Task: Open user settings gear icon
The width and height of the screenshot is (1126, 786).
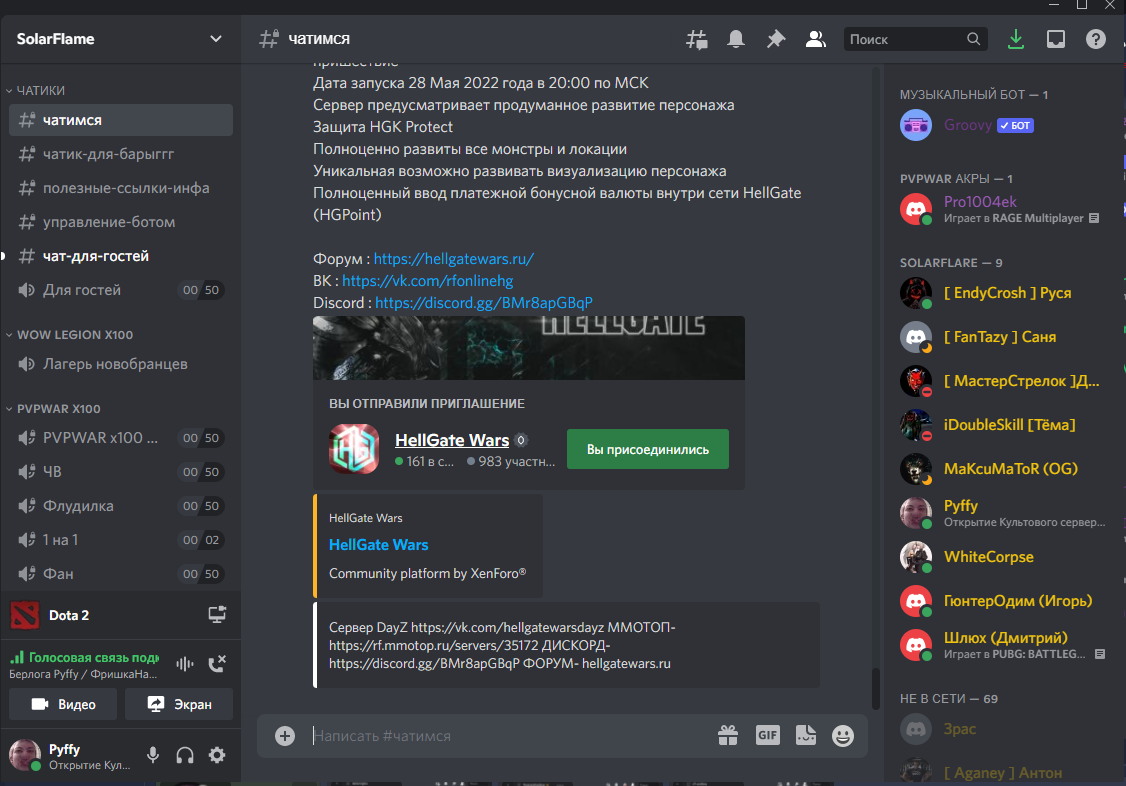Action: (217, 755)
